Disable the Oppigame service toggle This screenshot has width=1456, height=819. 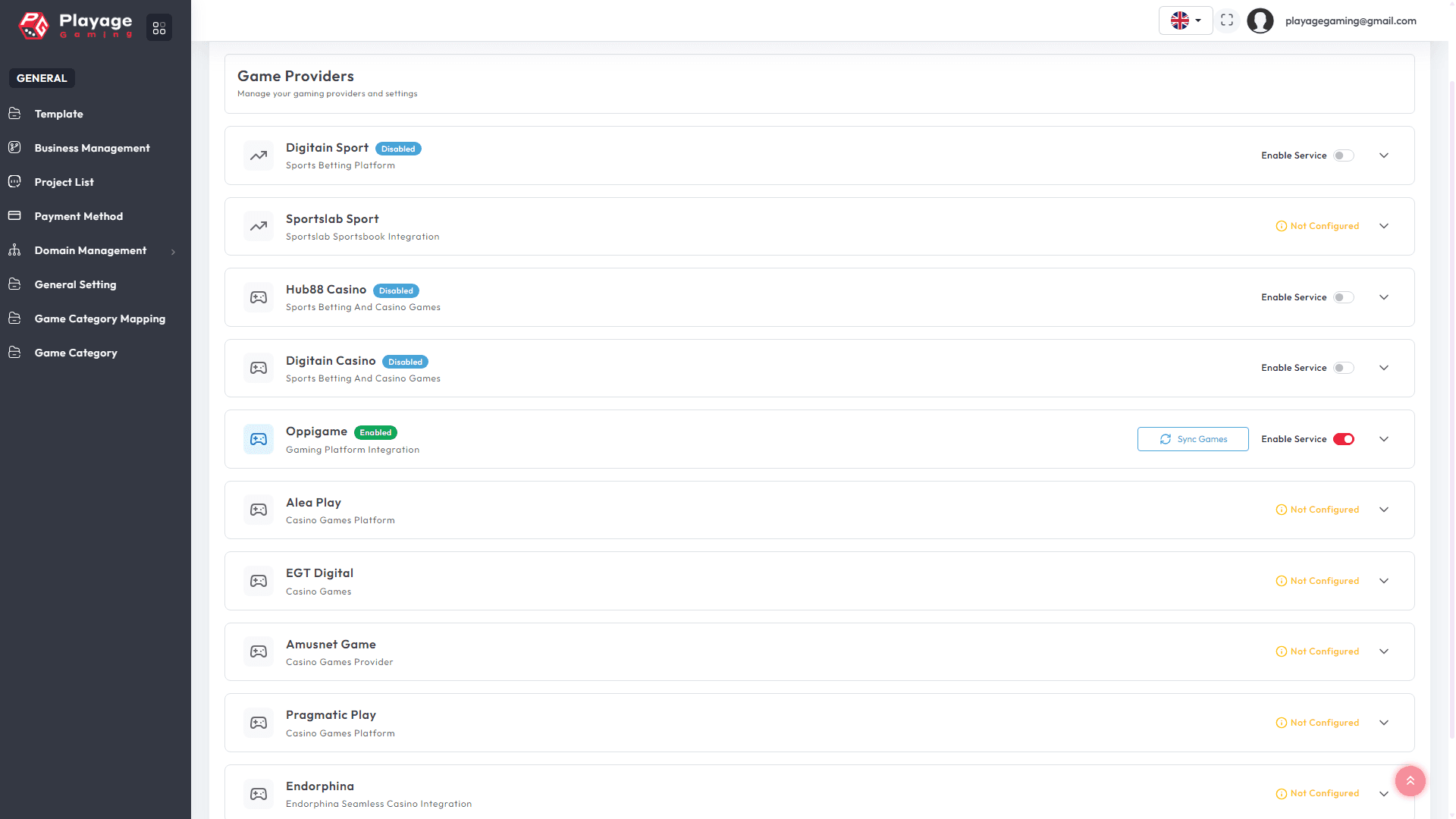(x=1344, y=439)
